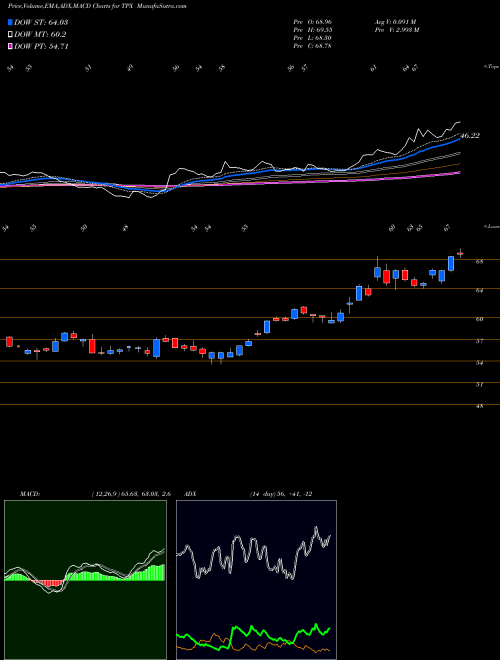This screenshot has height=660, width=500.
Task: Click the 'Pre H: 69.55' high value
Action: pos(313,30)
